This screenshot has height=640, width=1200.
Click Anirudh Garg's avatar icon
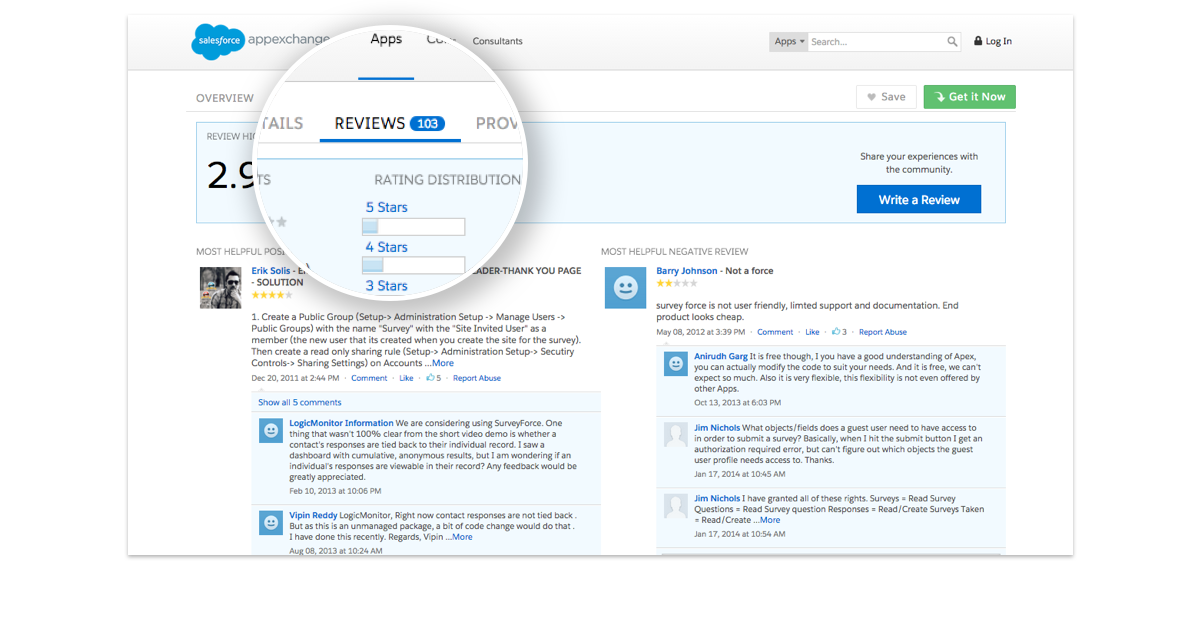676,364
